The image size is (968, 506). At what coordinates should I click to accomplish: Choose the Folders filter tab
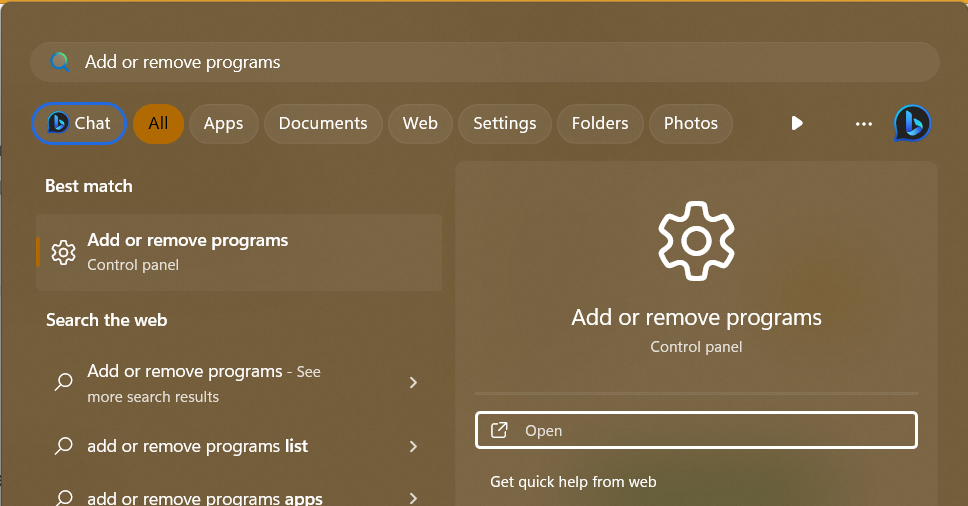click(x=600, y=123)
